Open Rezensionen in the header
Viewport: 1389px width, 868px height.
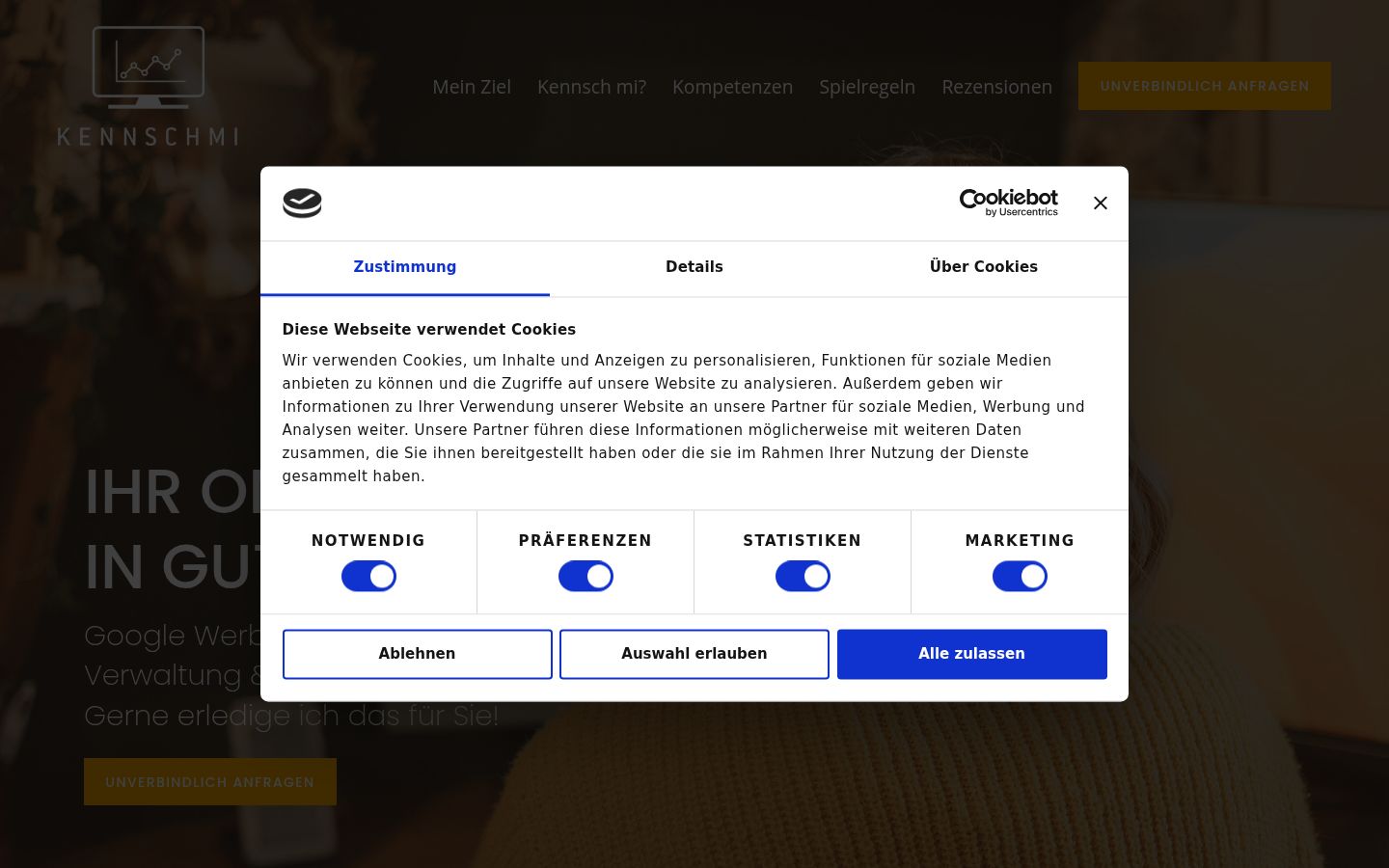(x=997, y=87)
